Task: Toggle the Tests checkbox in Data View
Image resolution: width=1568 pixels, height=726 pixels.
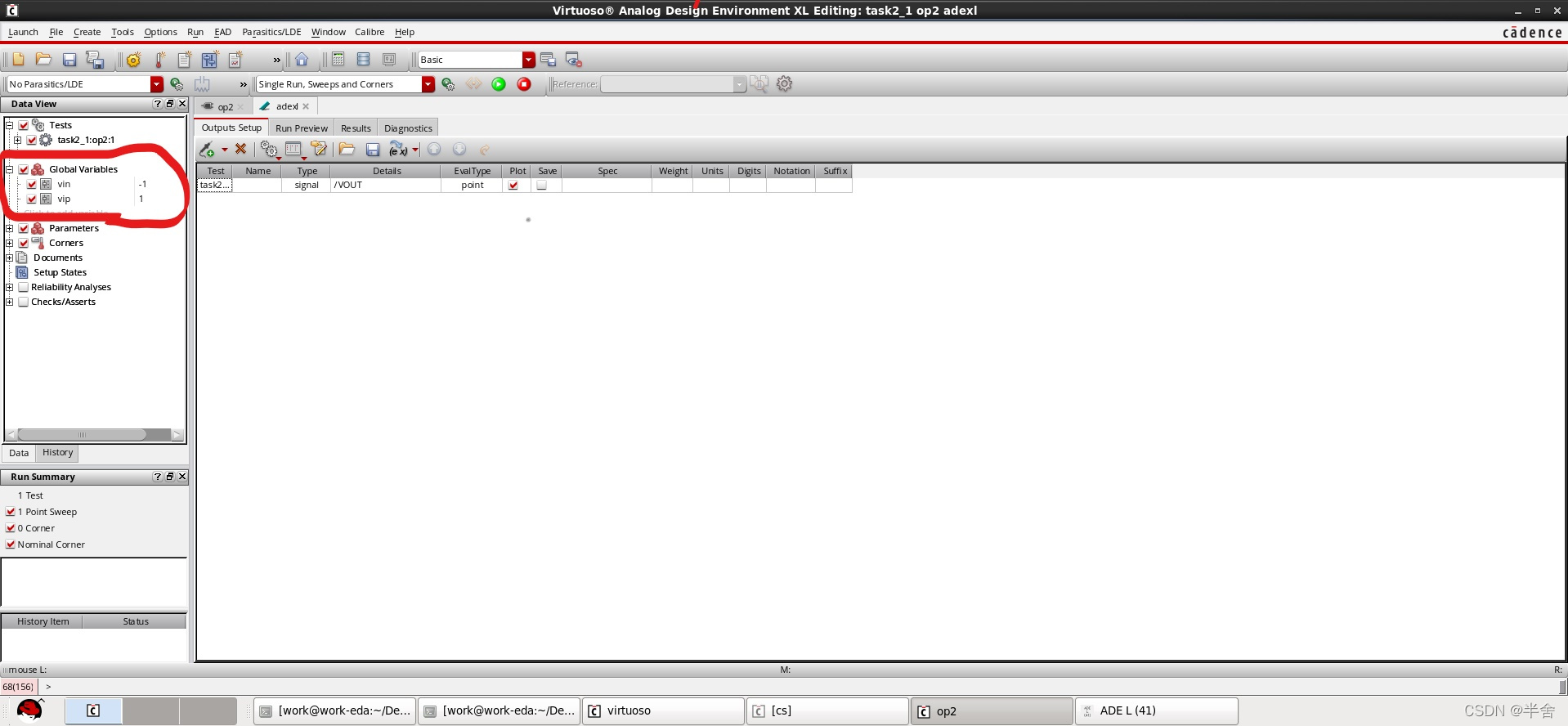Action: 24,125
